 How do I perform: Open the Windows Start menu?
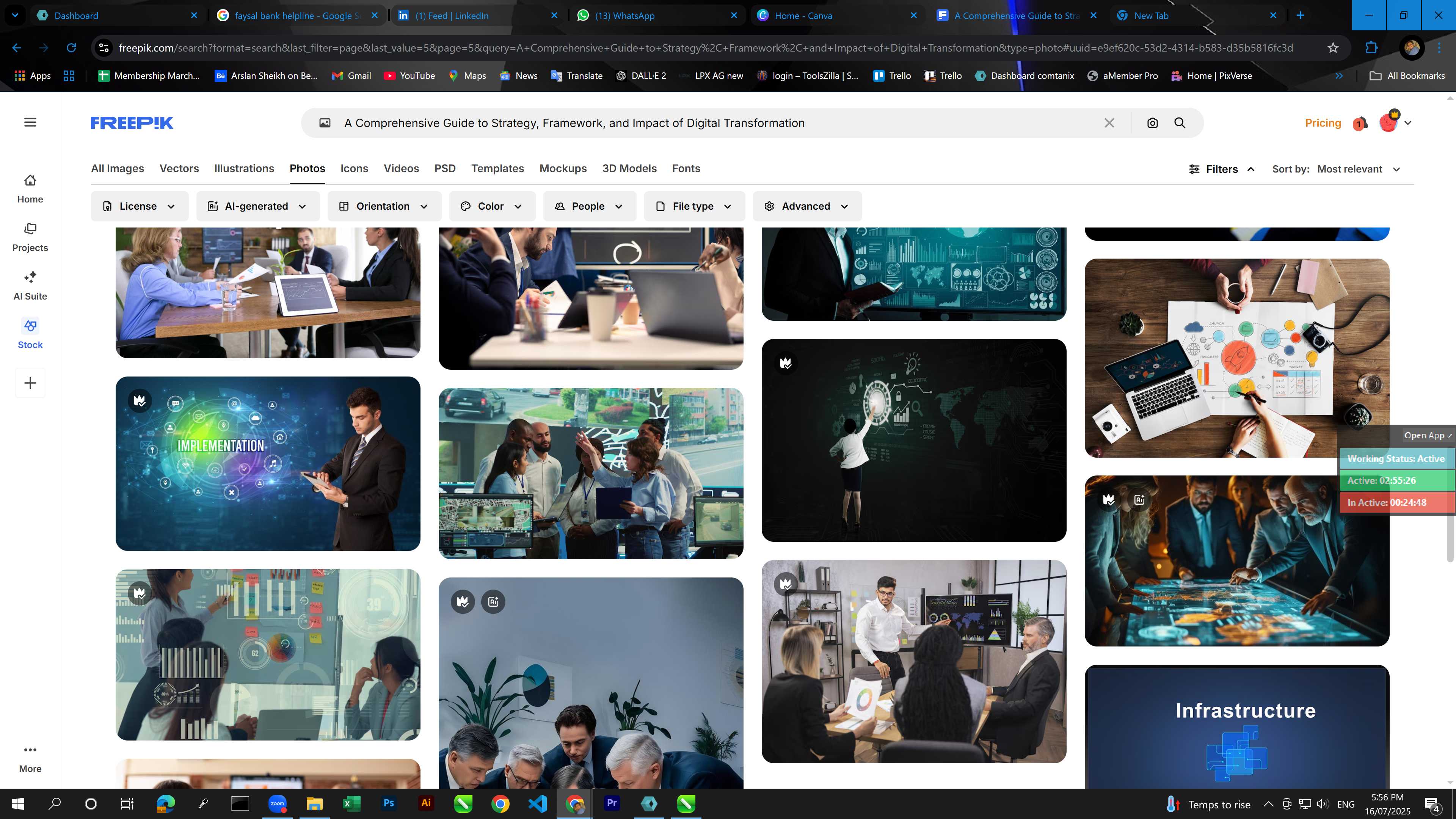(x=17, y=803)
